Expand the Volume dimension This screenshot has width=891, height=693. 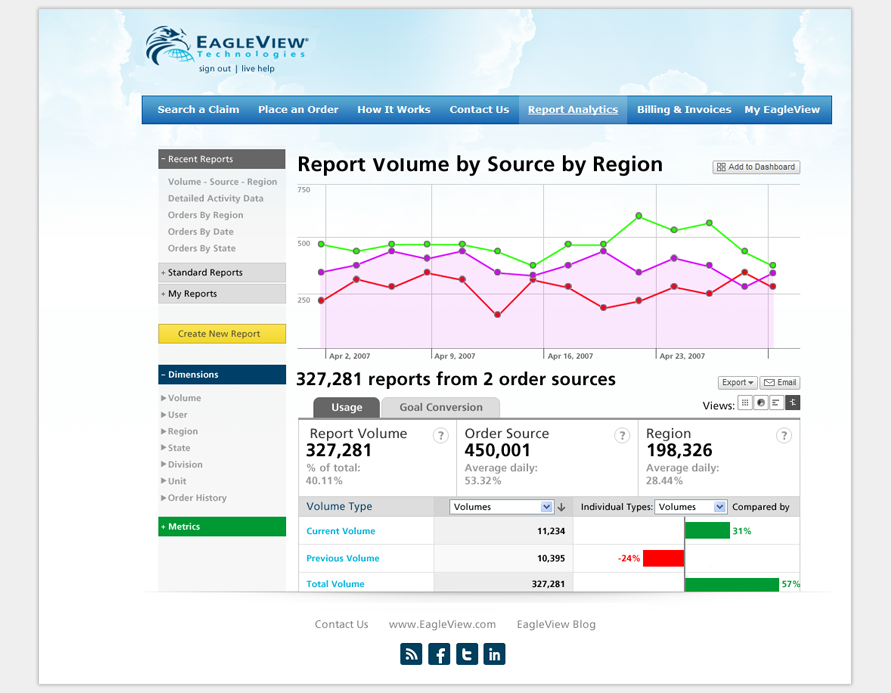(x=181, y=398)
